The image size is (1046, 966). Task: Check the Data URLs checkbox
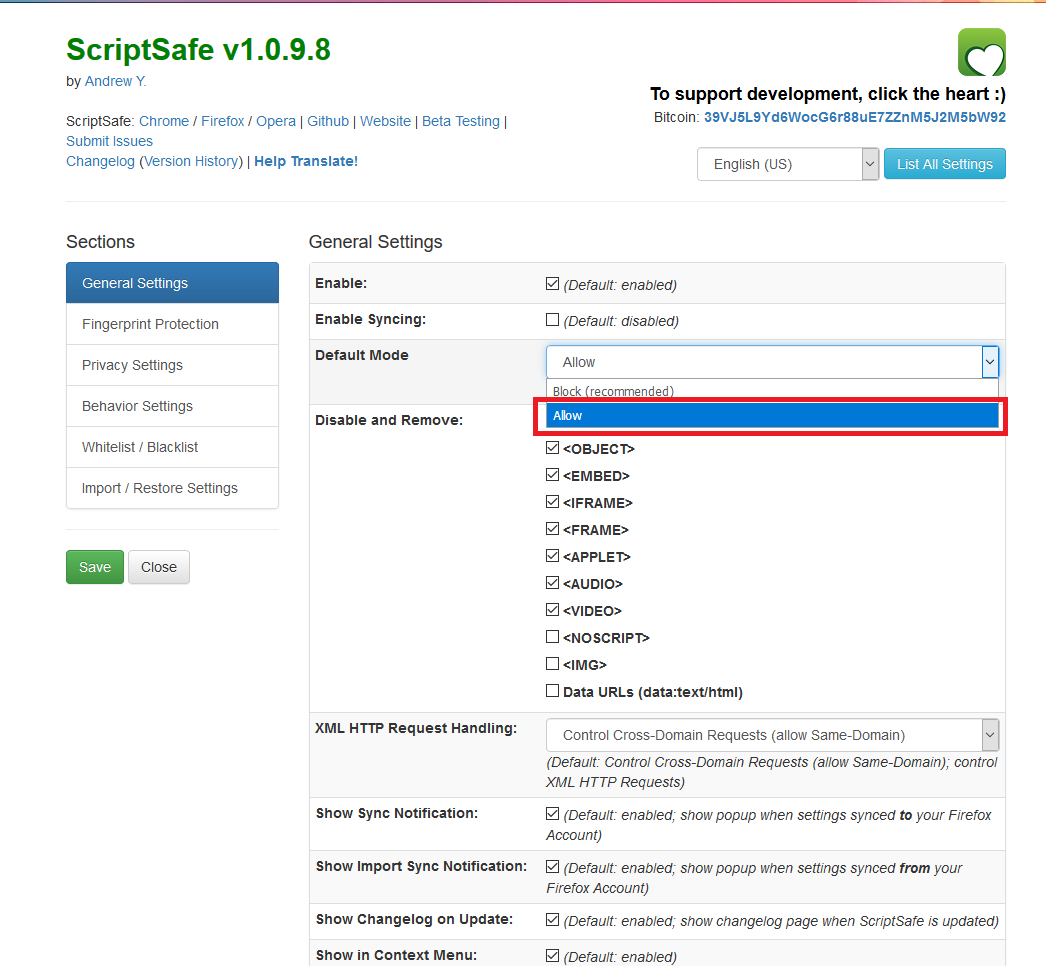(553, 691)
